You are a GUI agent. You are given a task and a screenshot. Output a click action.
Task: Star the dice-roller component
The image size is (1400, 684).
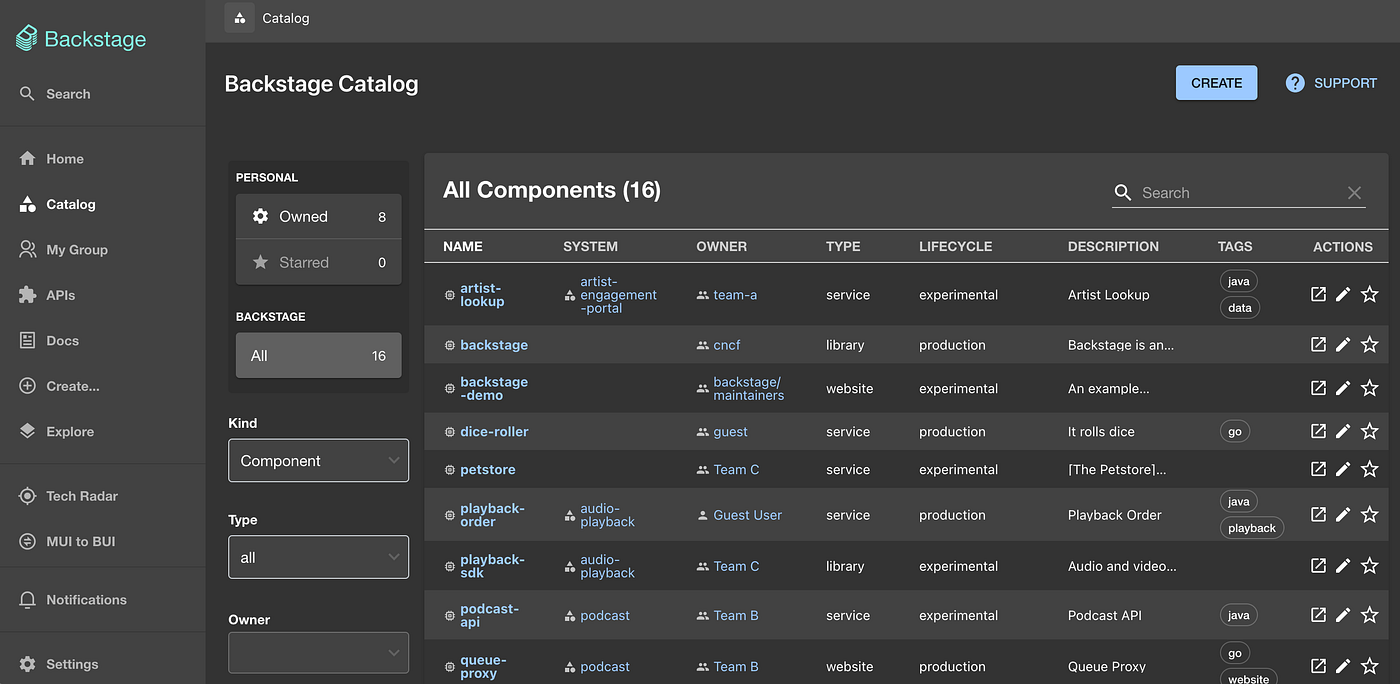pyautogui.click(x=1370, y=431)
